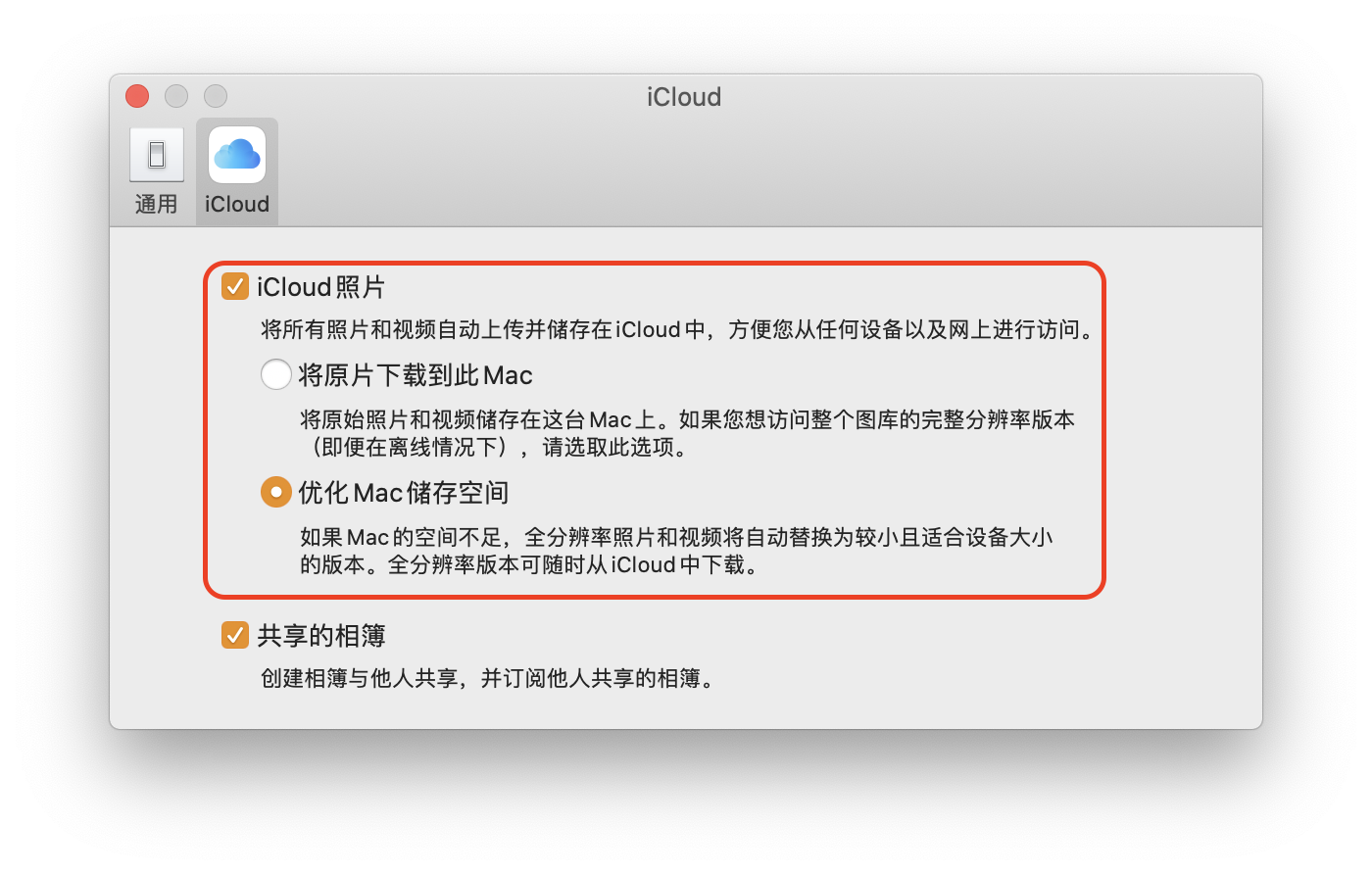Click the gray zoom window button

pos(216,96)
